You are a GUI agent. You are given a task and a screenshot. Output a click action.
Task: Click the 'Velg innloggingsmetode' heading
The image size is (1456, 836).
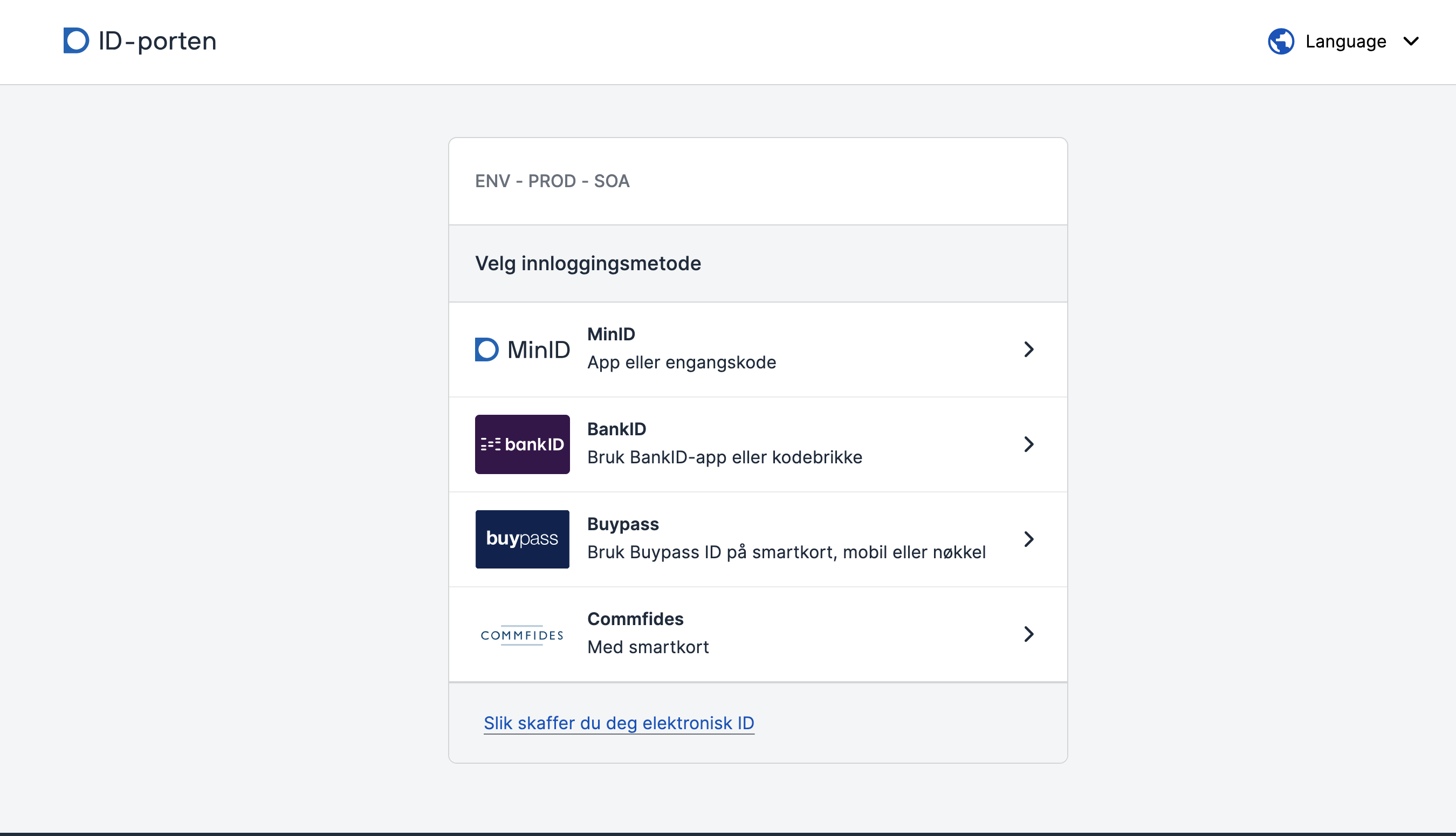point(588,264)
